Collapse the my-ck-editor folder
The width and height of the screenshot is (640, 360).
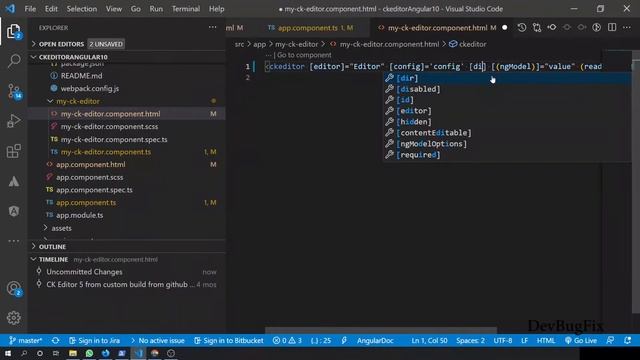(78, 101)
